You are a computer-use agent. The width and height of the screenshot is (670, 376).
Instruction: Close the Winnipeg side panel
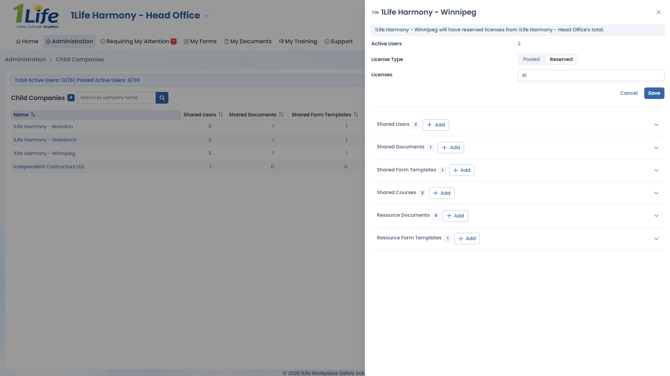pos(658,12)
